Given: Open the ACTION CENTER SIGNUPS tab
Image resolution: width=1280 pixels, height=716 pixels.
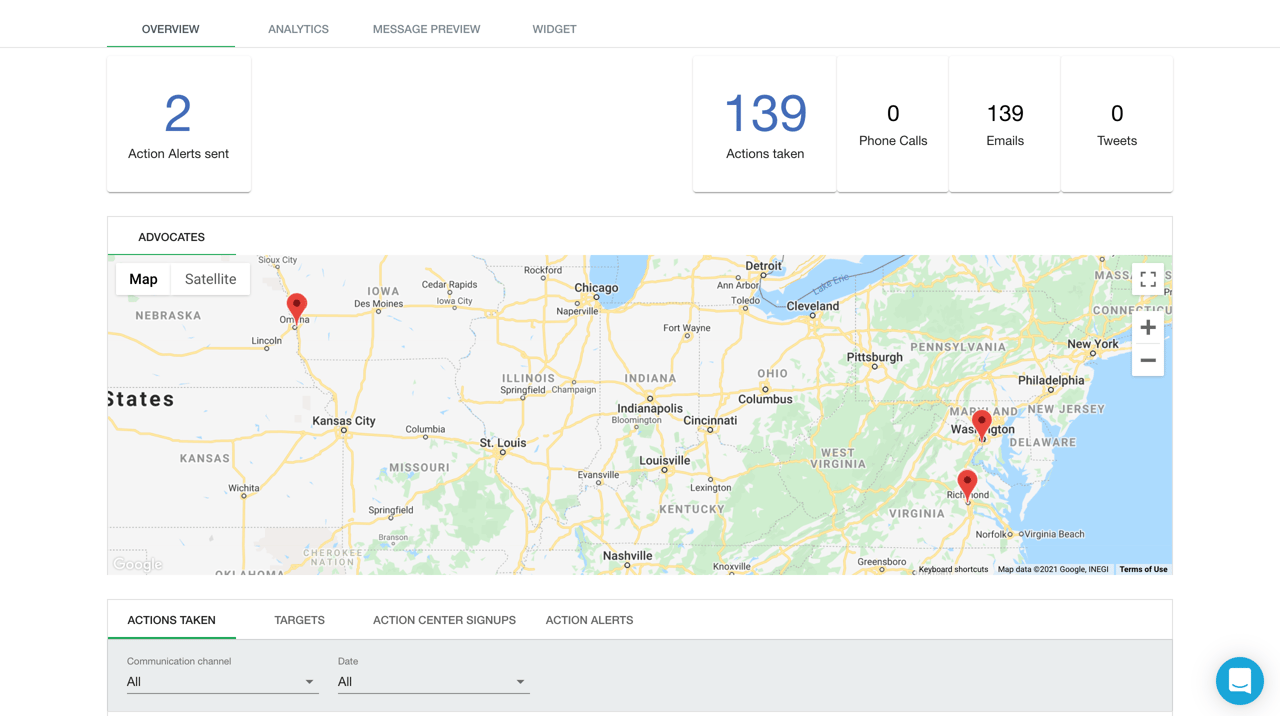Looking at the screenshot, I should pyautogui.click(x=444, y=620).
